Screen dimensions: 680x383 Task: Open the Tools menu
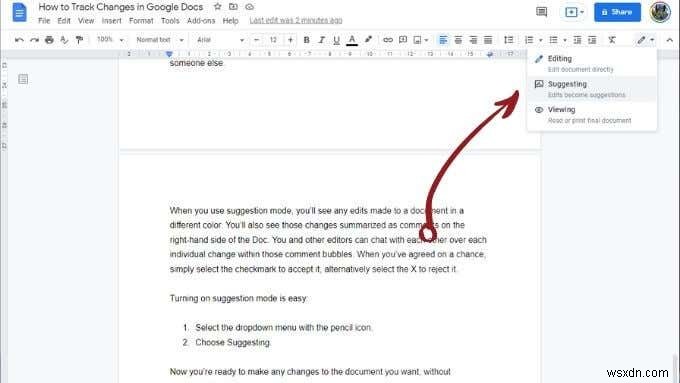pos(170,20)
